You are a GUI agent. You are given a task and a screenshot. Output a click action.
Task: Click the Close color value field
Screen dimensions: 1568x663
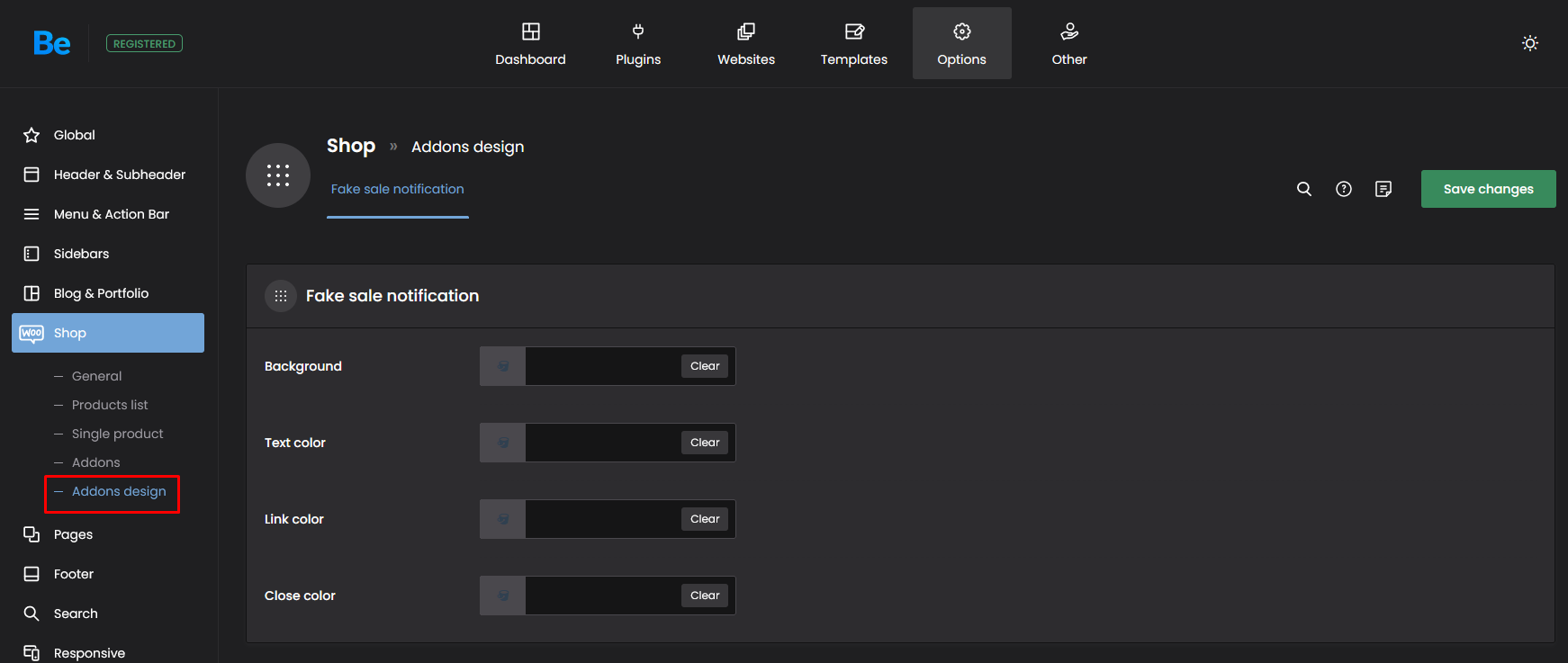pyautogui.click(x=603, y=596)
